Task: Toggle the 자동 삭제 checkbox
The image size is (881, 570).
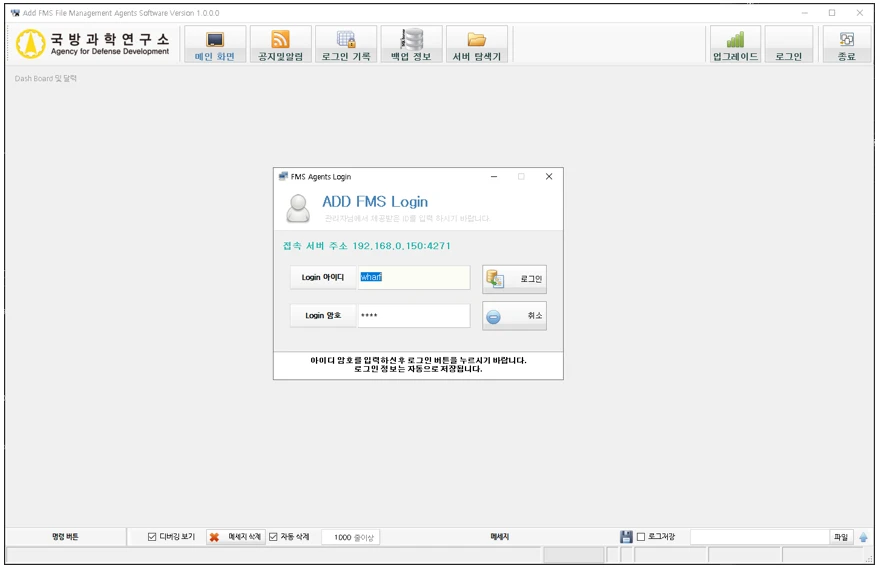Action: (x=273, y=537)
